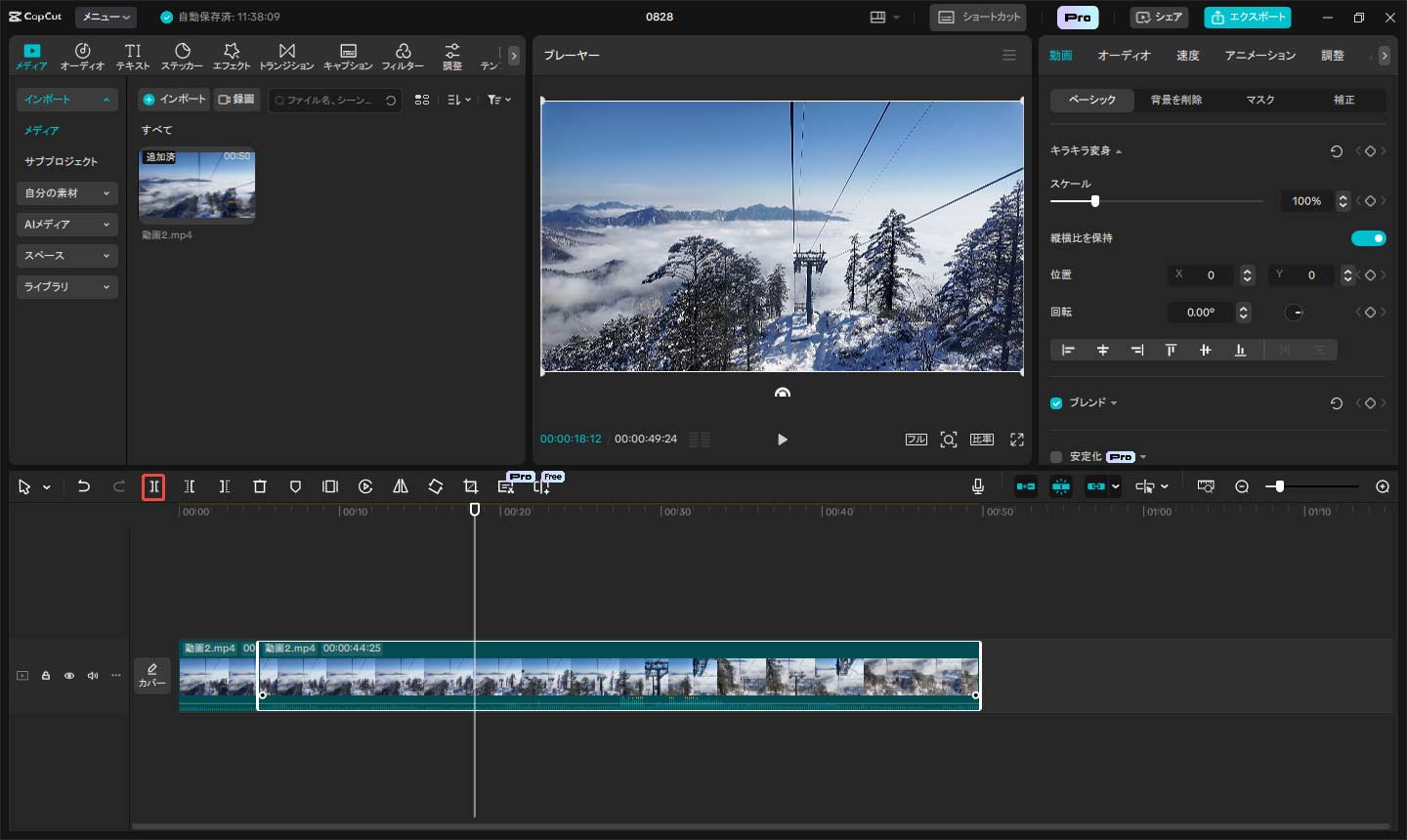This screenshot has width=1407, height=840.
Task: Adjust the Scale slider handle
Action: coord(1095,201)
